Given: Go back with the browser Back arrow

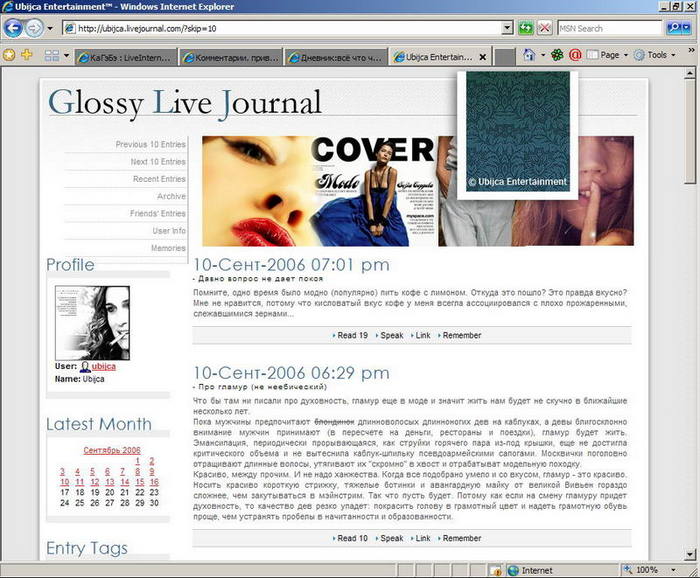Looking at the screenshot, I should pyautogui.click(x=12, y=28).
